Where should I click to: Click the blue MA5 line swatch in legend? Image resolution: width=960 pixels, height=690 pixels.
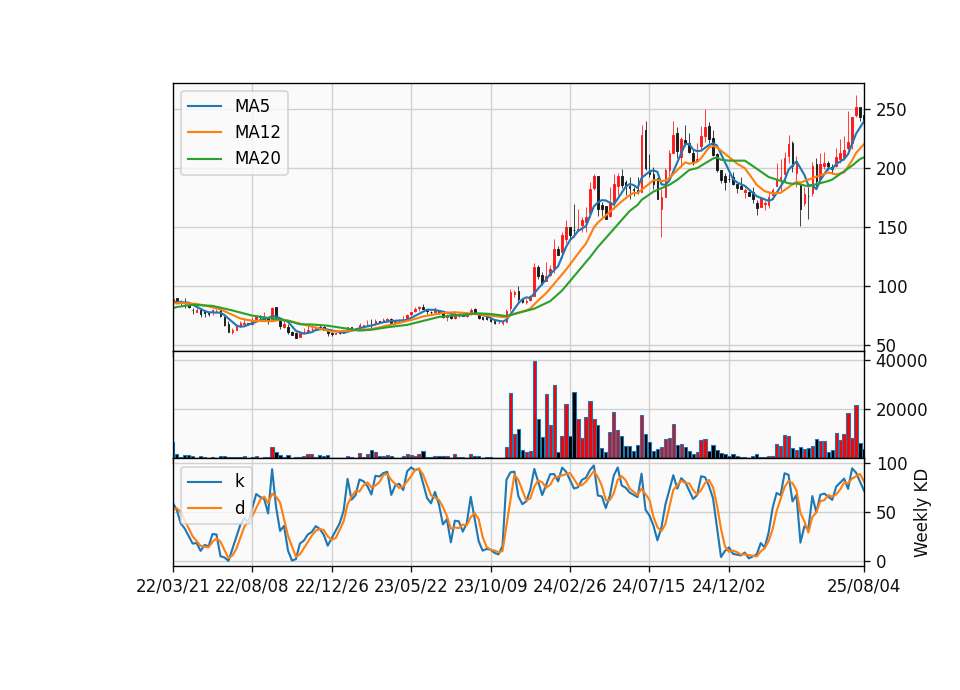coord(204,106)
